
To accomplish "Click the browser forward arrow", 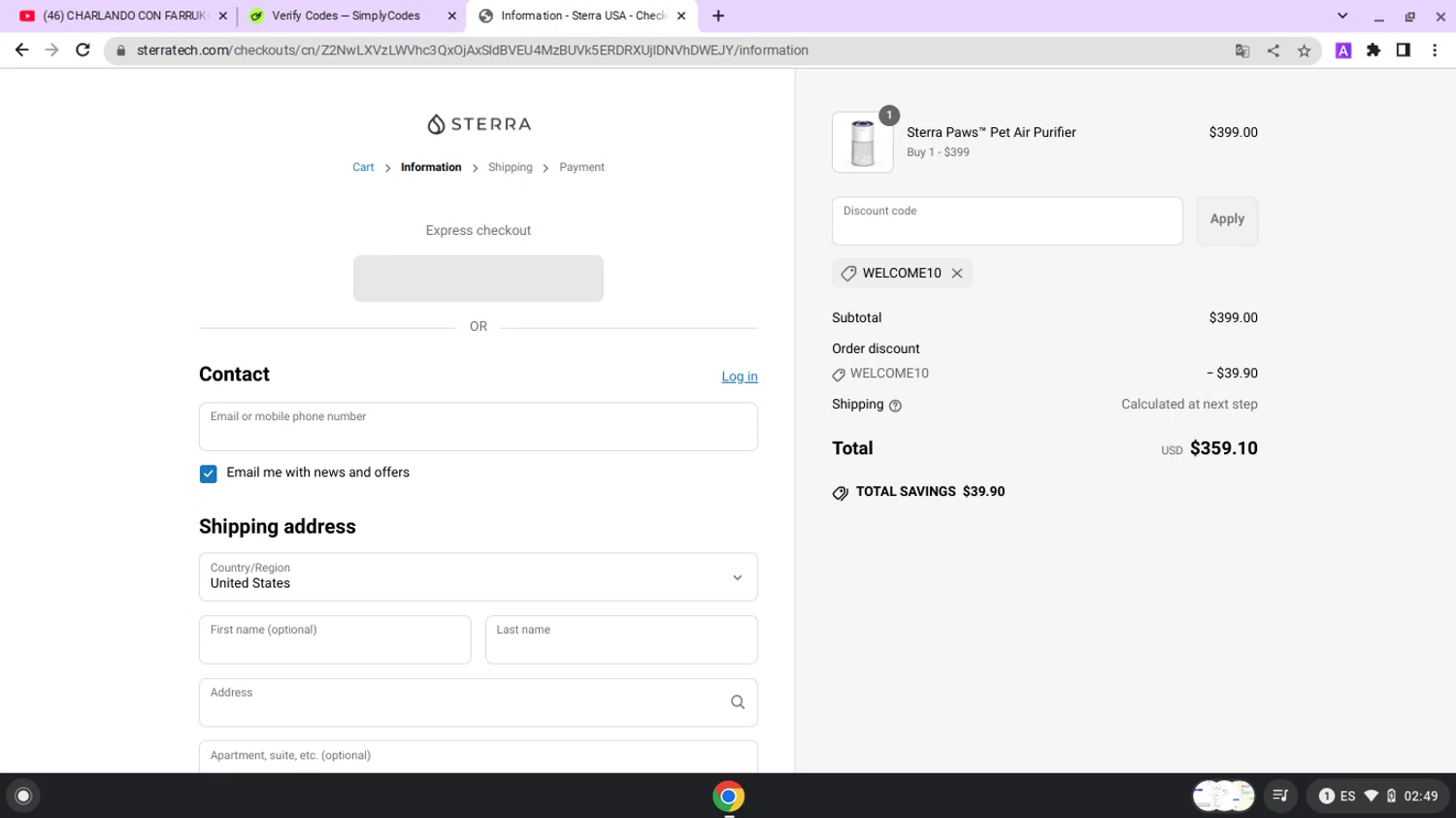I will tap(52, 50).
